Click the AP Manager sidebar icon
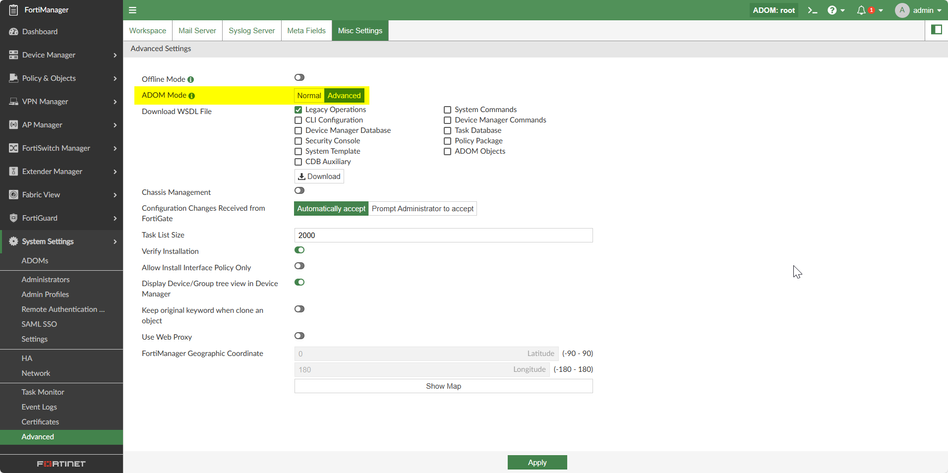 click(x=13, y=125)
